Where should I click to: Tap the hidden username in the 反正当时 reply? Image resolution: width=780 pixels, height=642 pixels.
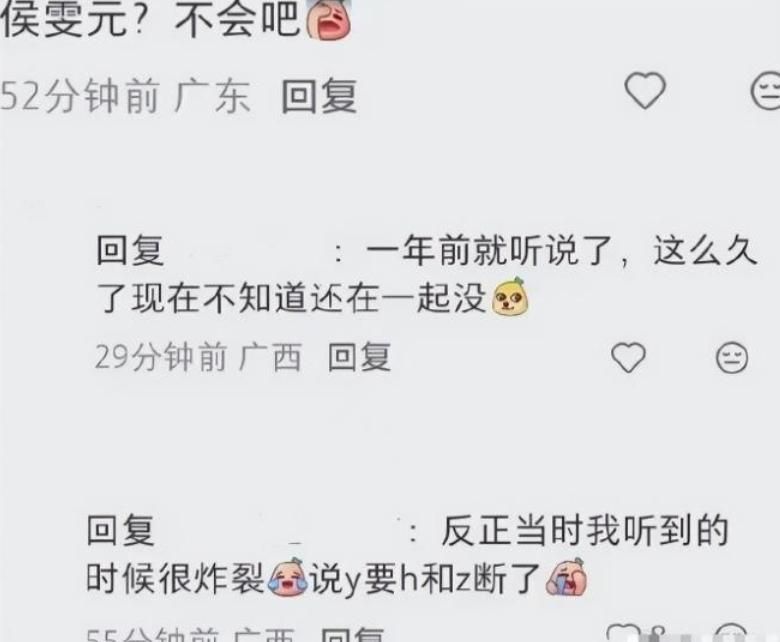(x=281, y=531)
